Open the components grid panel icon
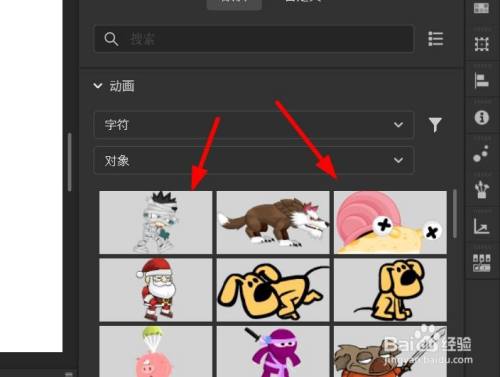 [x=482, y=263]
